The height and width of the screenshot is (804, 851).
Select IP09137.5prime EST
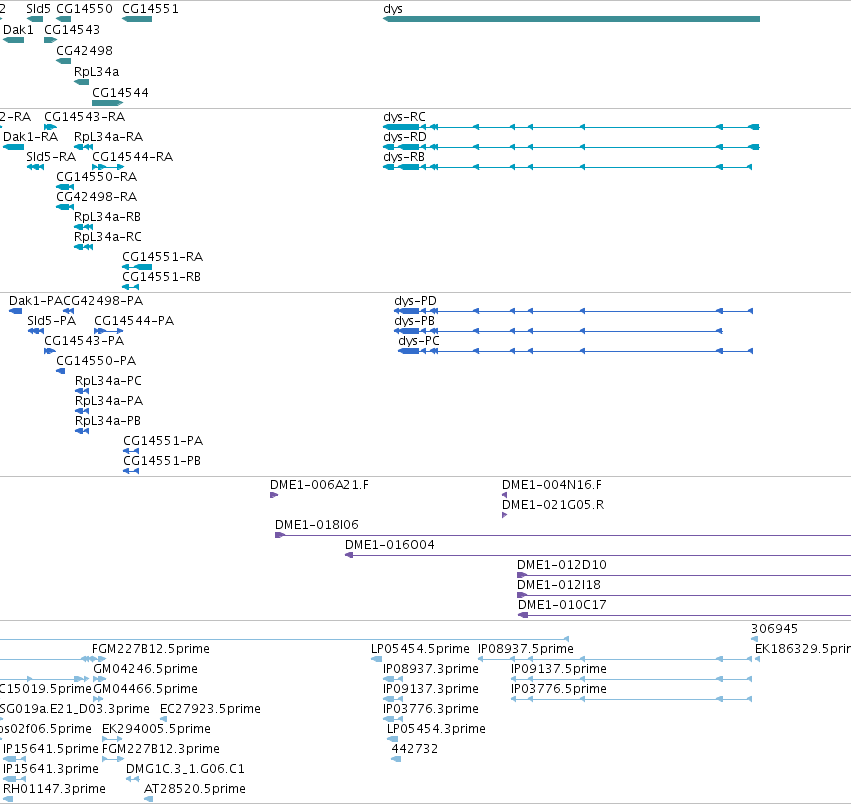pos(632,680)
